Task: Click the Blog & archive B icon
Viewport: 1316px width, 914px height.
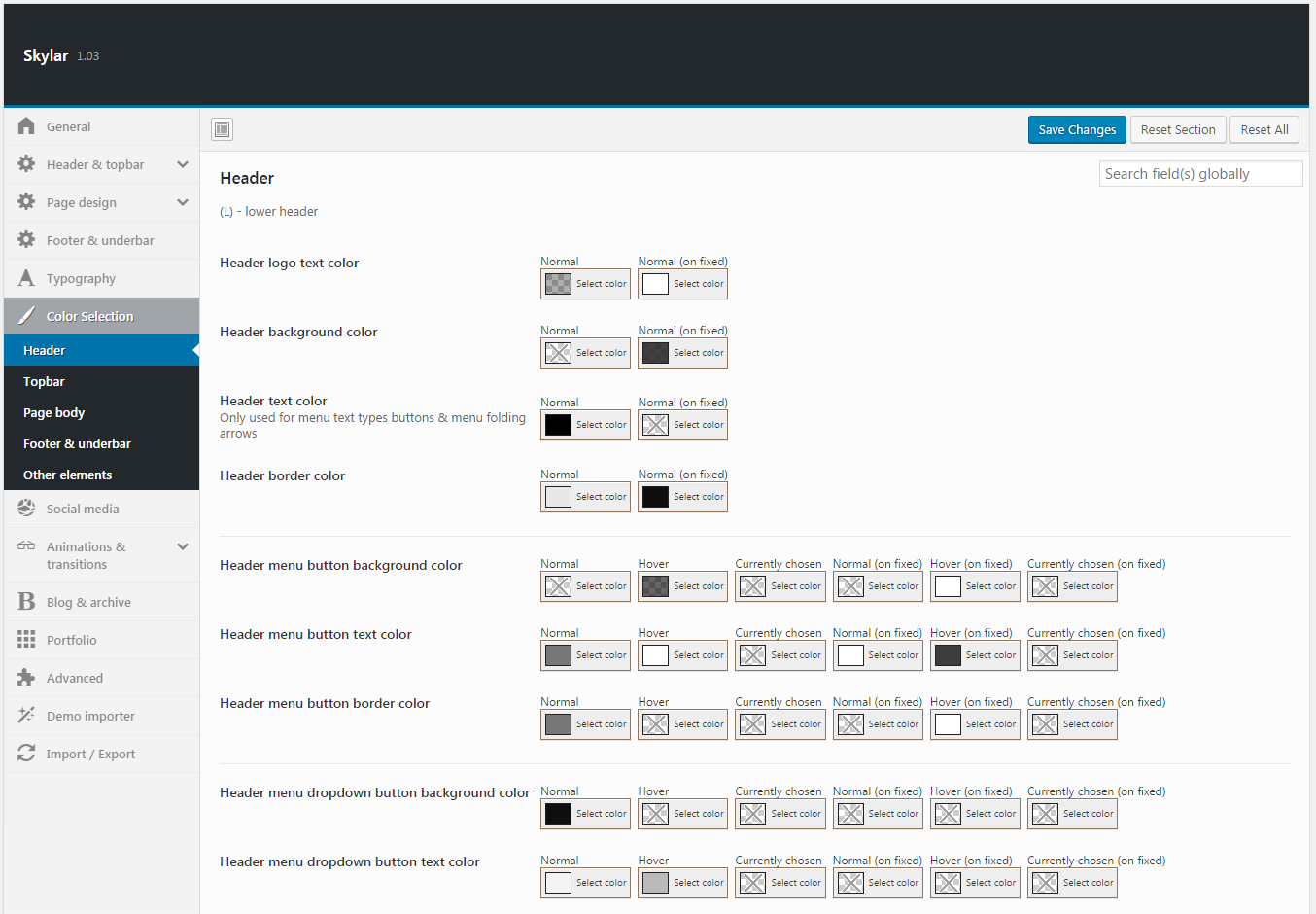Action: click(x=26, y=602)
